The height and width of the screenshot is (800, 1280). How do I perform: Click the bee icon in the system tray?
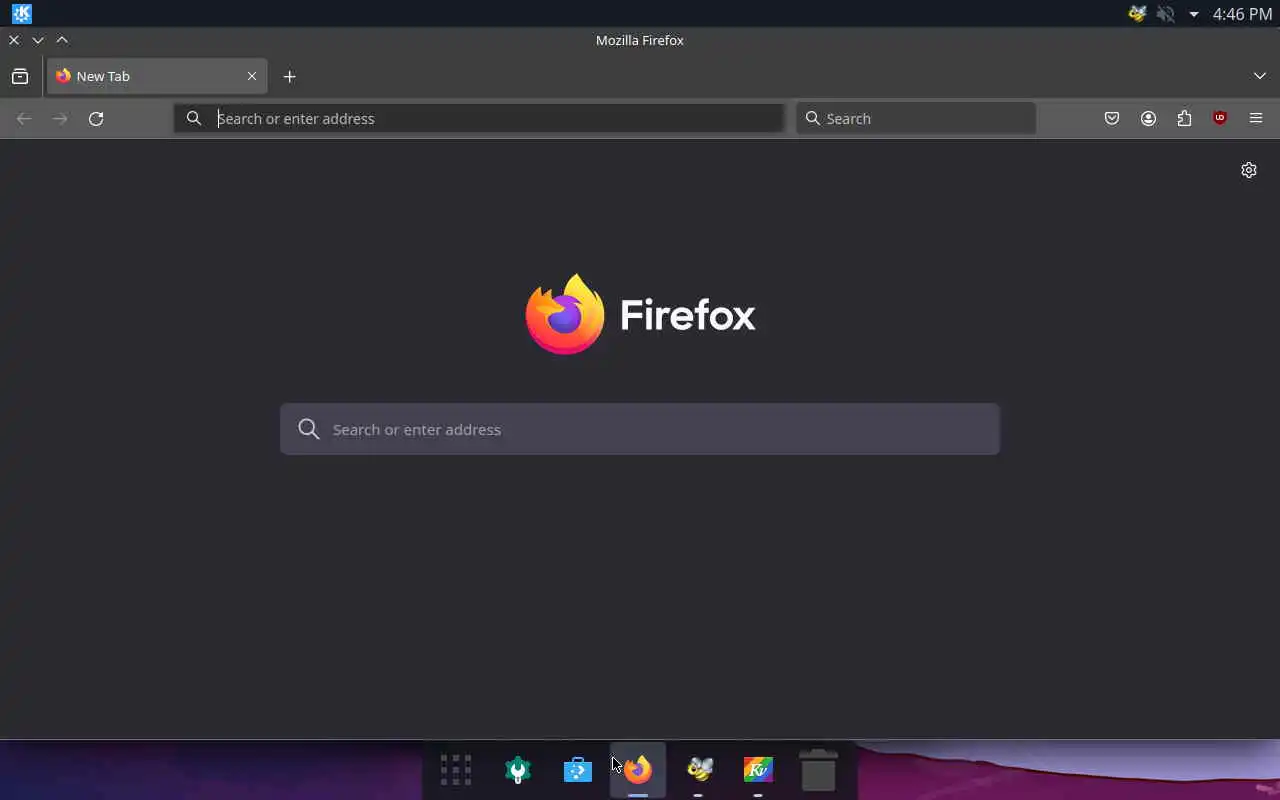tap(1137, 14)
